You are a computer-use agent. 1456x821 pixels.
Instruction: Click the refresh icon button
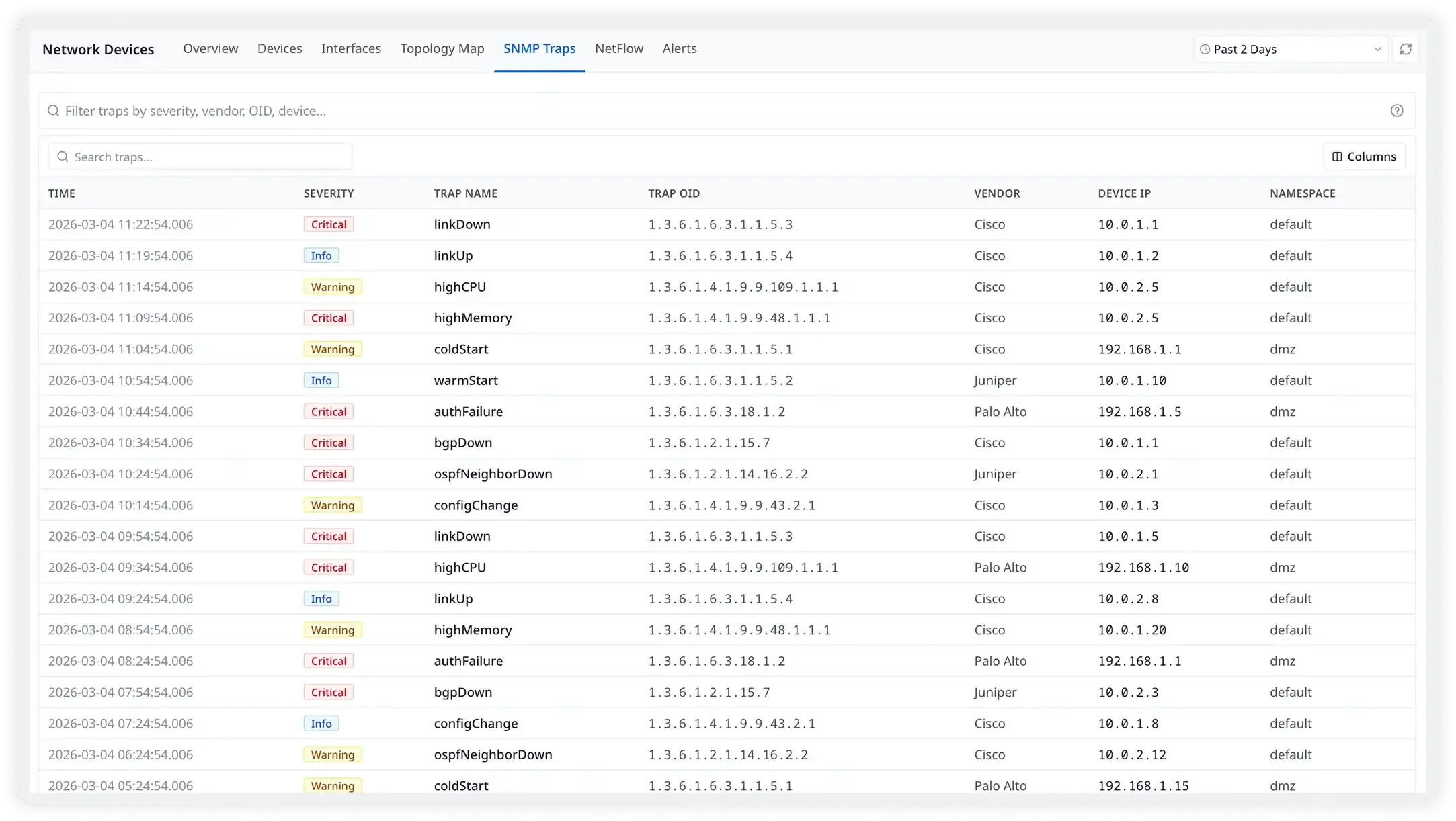coord(1406,49)
